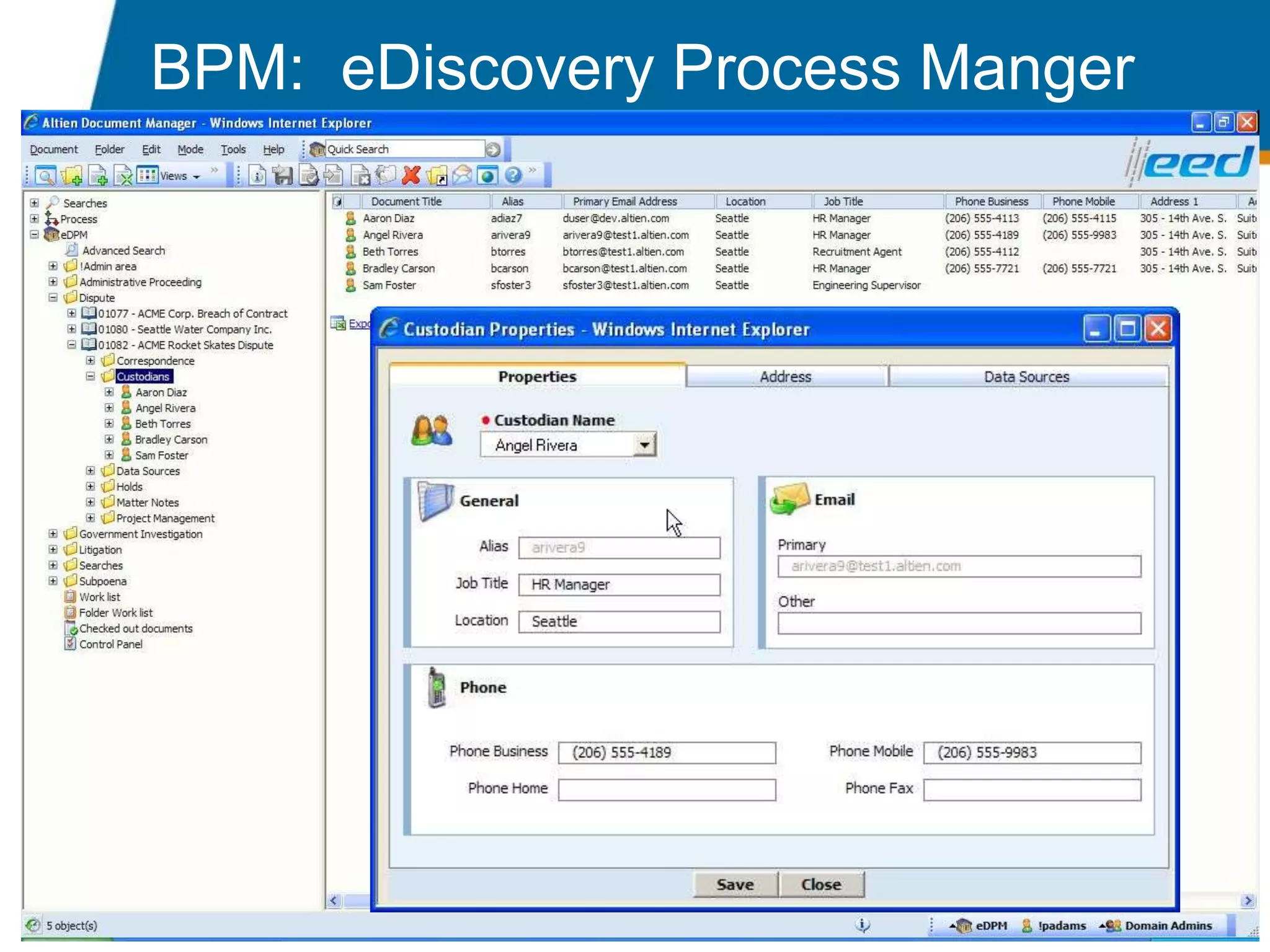Screen dimensions: 1270x952
Task: Expand the Searches node at tree top
Action: click(35, 203)
